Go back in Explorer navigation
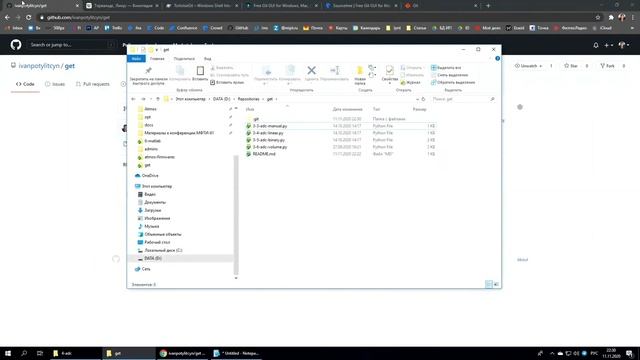 tap(133, 99)
